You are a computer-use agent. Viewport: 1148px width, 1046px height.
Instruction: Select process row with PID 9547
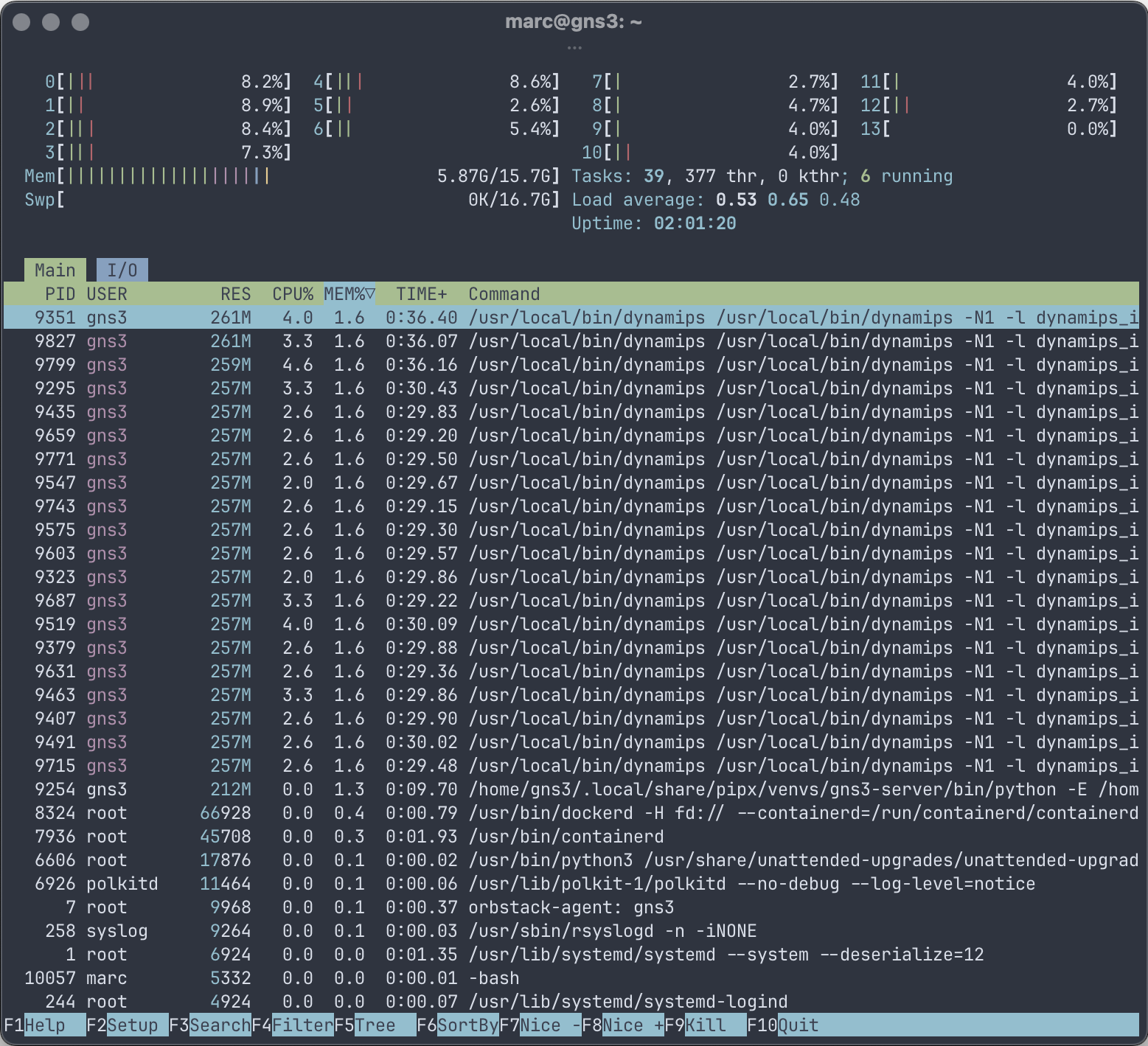[571, 482]
